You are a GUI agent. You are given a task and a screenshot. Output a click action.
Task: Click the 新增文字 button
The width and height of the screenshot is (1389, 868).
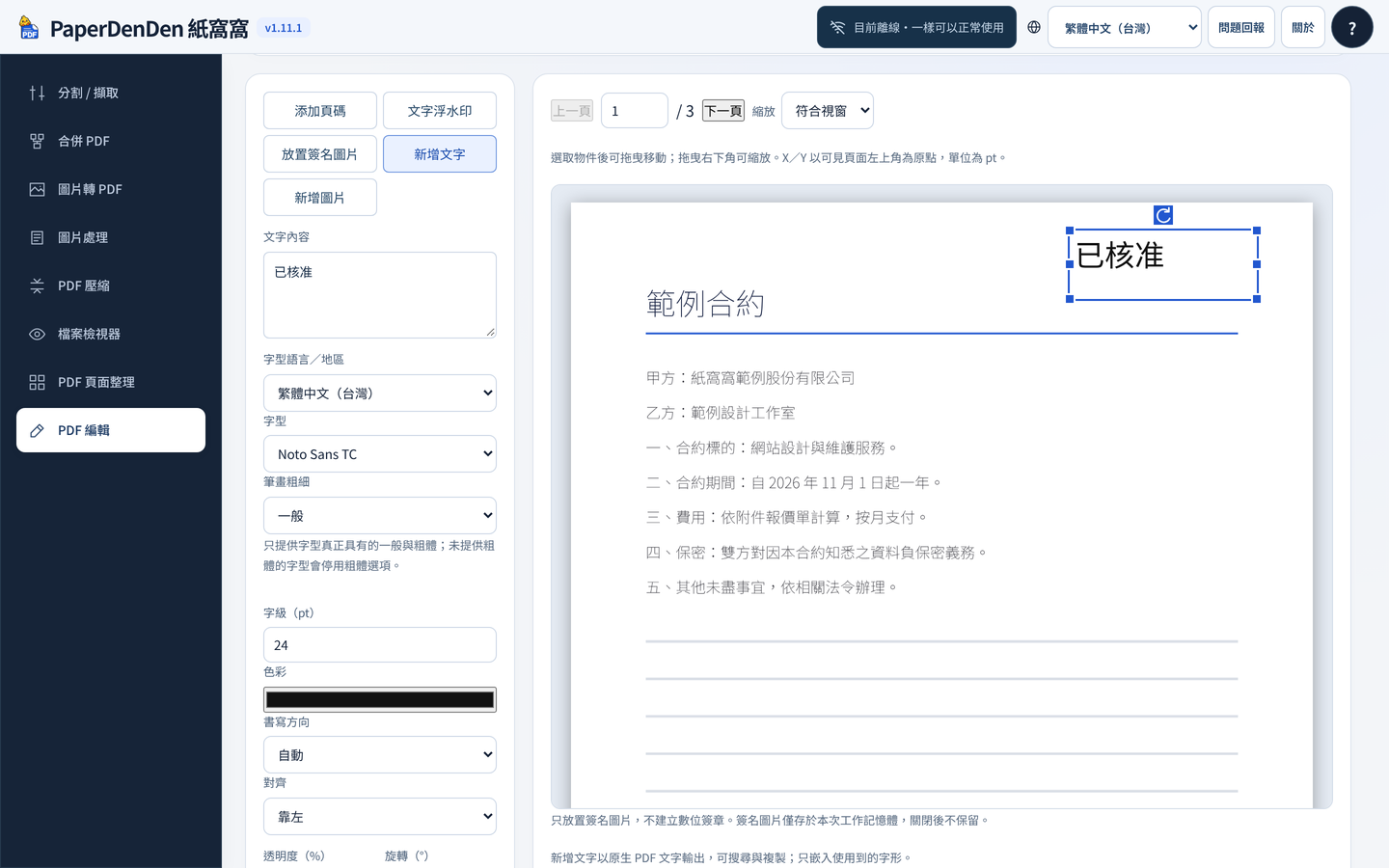pos(440,154)
